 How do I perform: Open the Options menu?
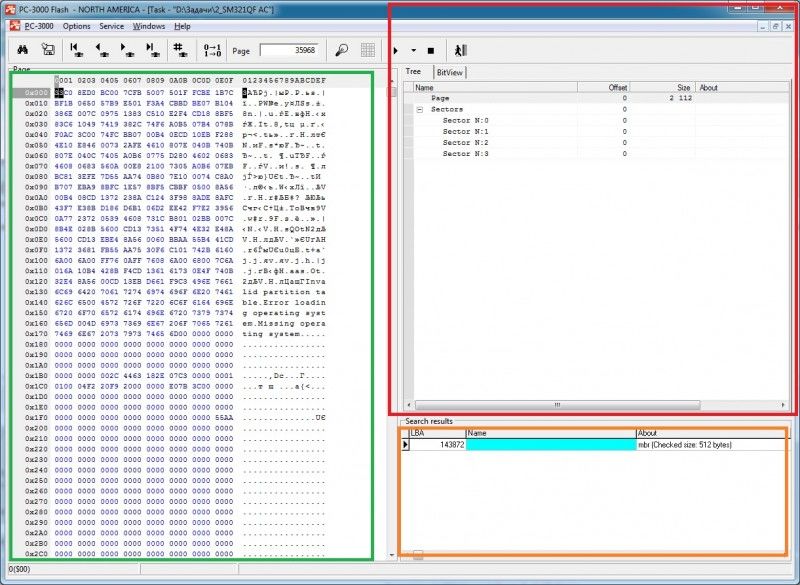click(77, 26)
